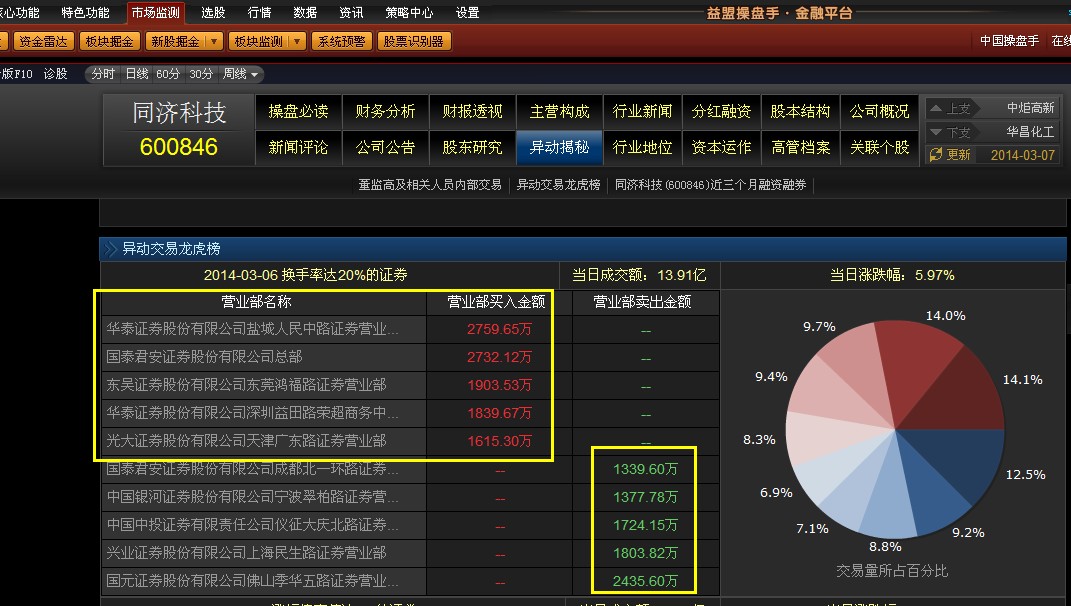
Task: Open the 选股 menu
Action: (213, 12)
